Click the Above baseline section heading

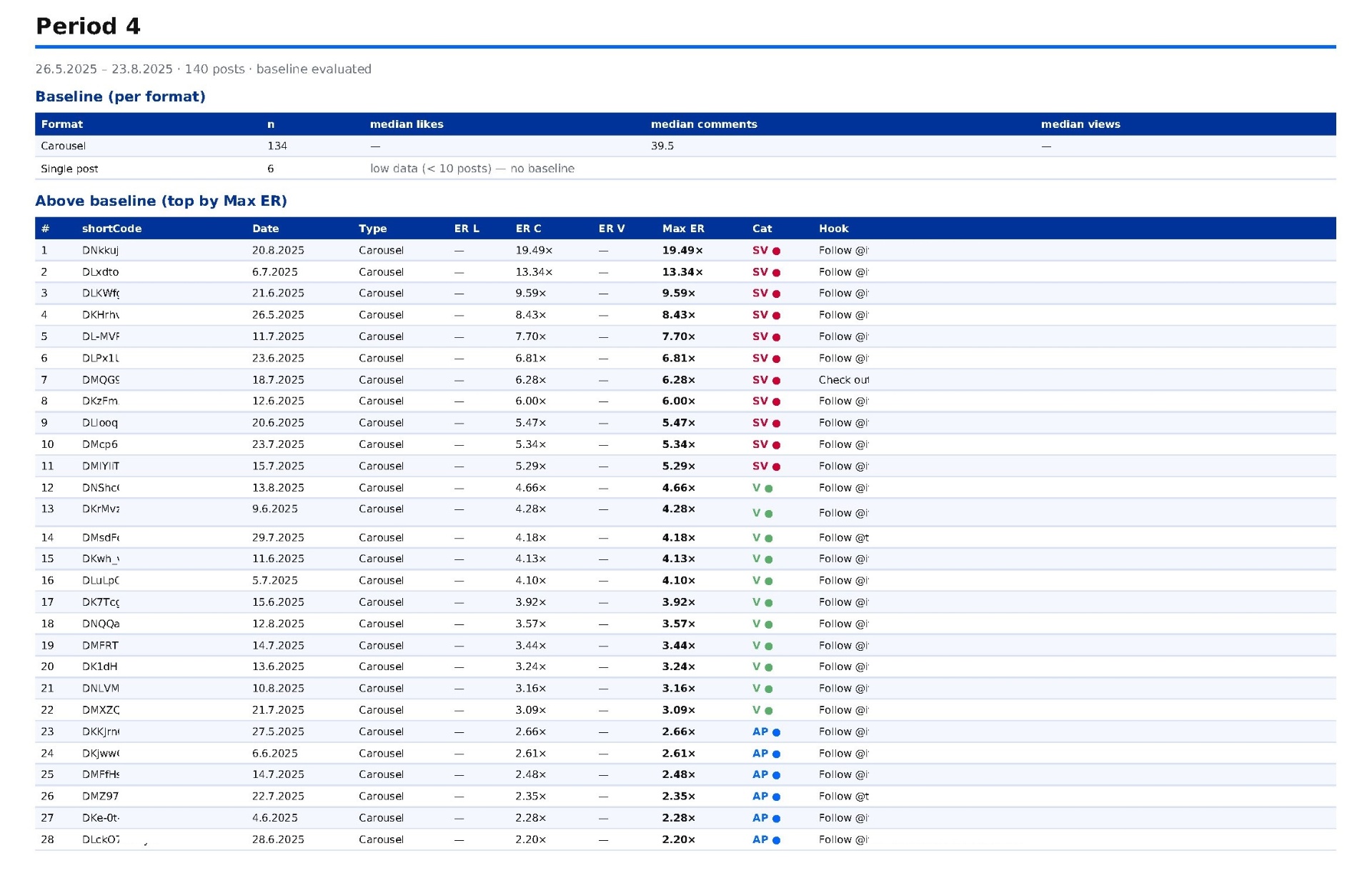coord(161,201)
